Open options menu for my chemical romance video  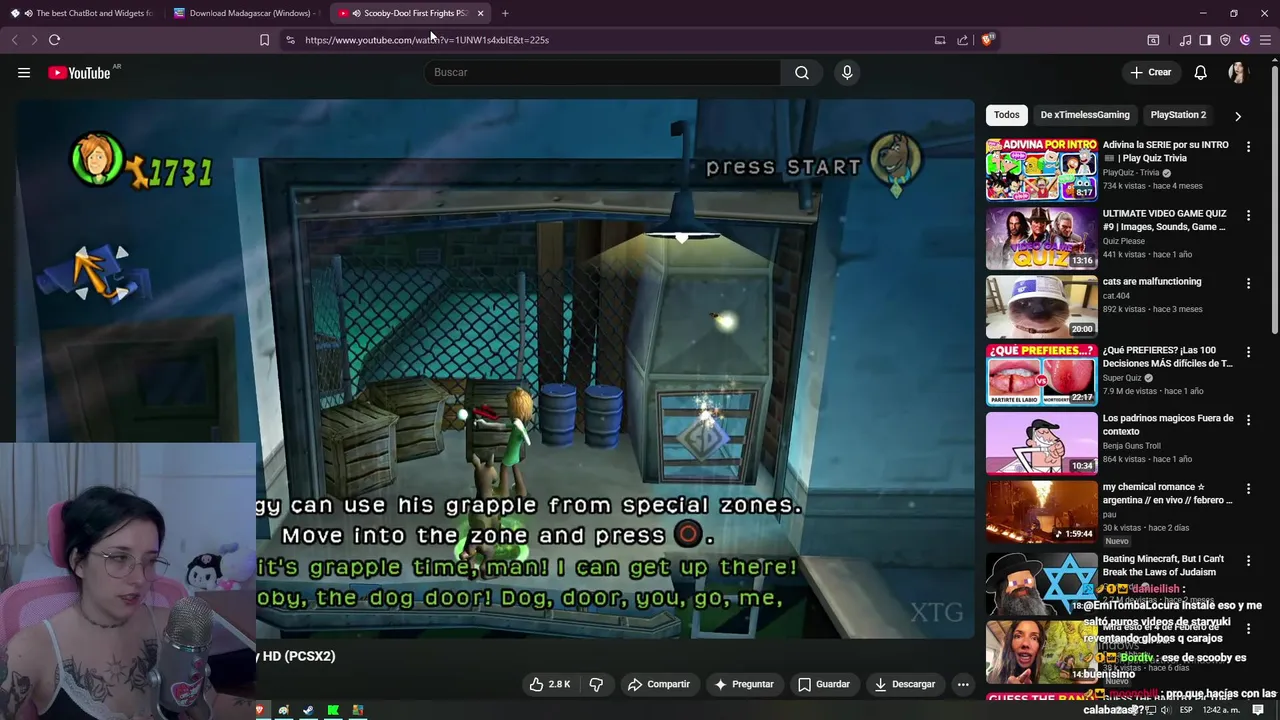point(1248,489)
